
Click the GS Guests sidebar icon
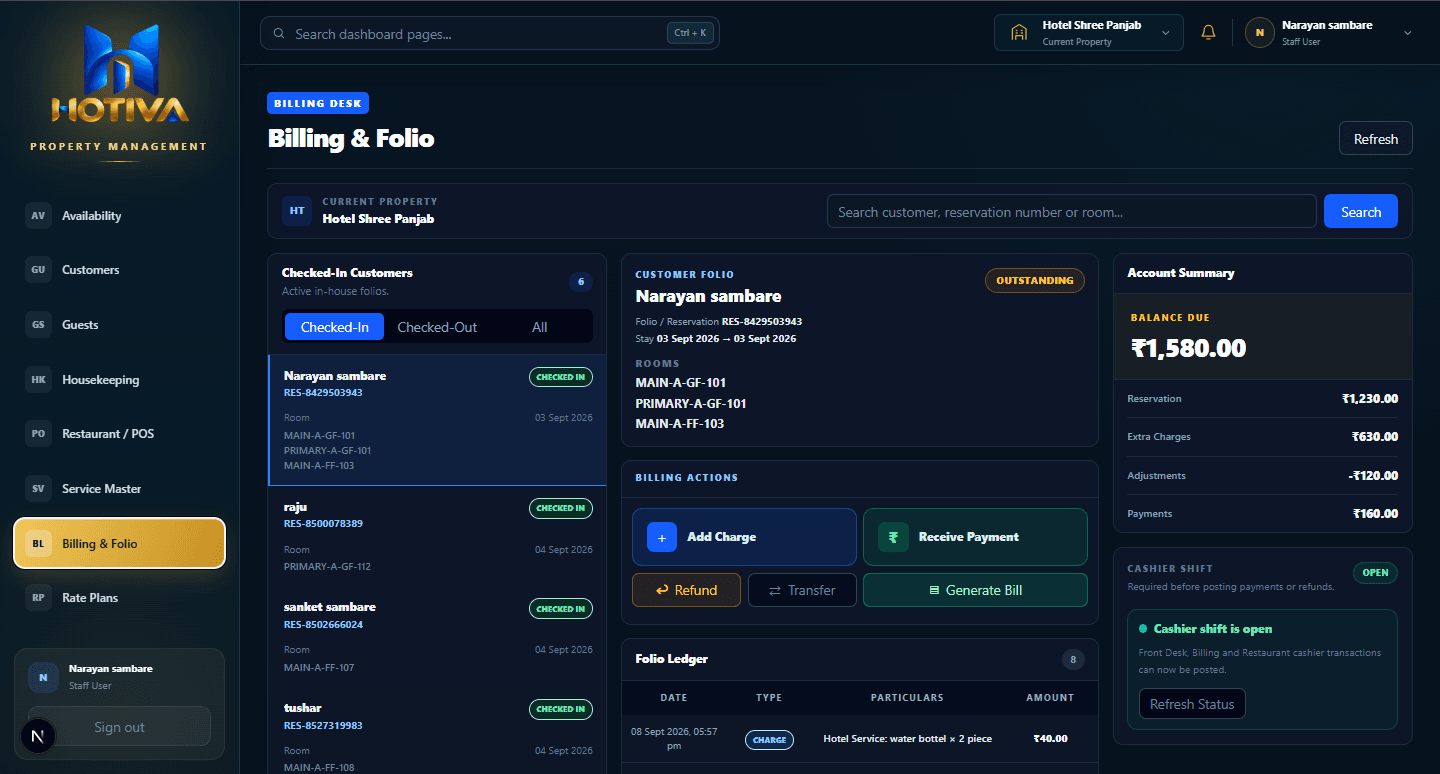38,325
